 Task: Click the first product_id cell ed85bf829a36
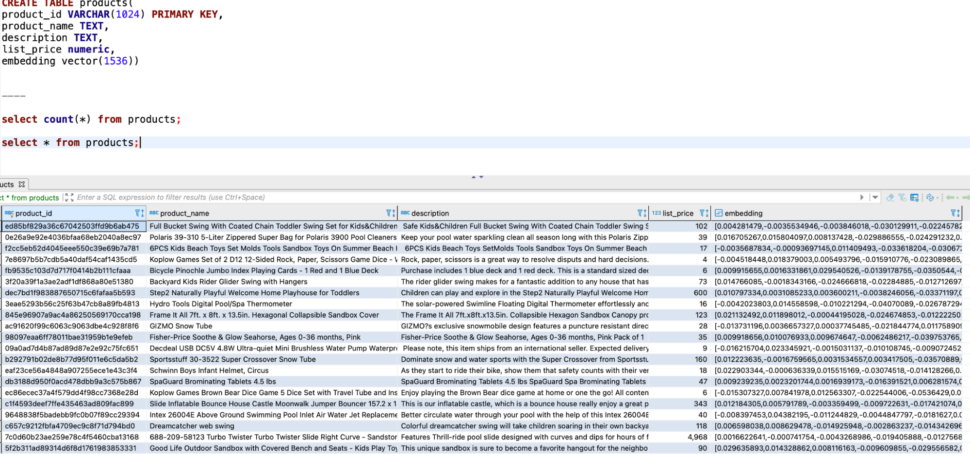70,226
